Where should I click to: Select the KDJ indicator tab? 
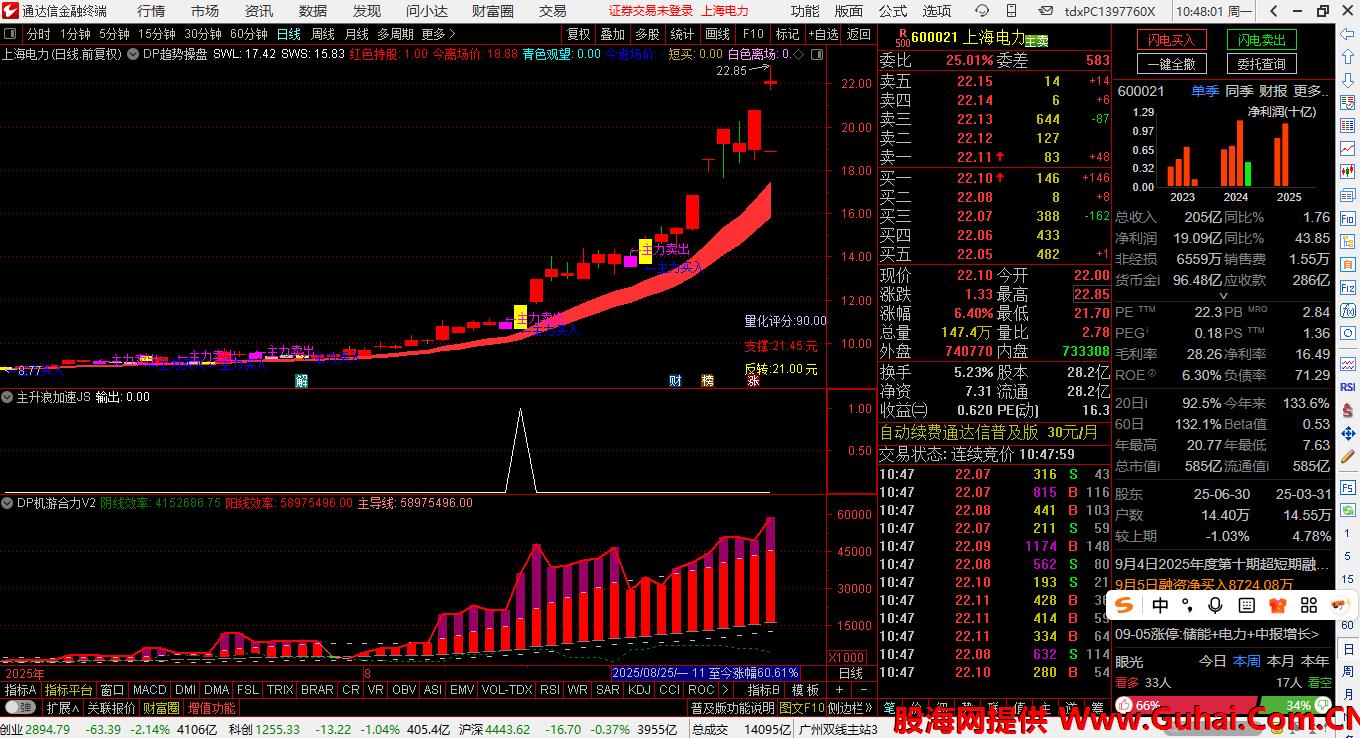(639, 690)
